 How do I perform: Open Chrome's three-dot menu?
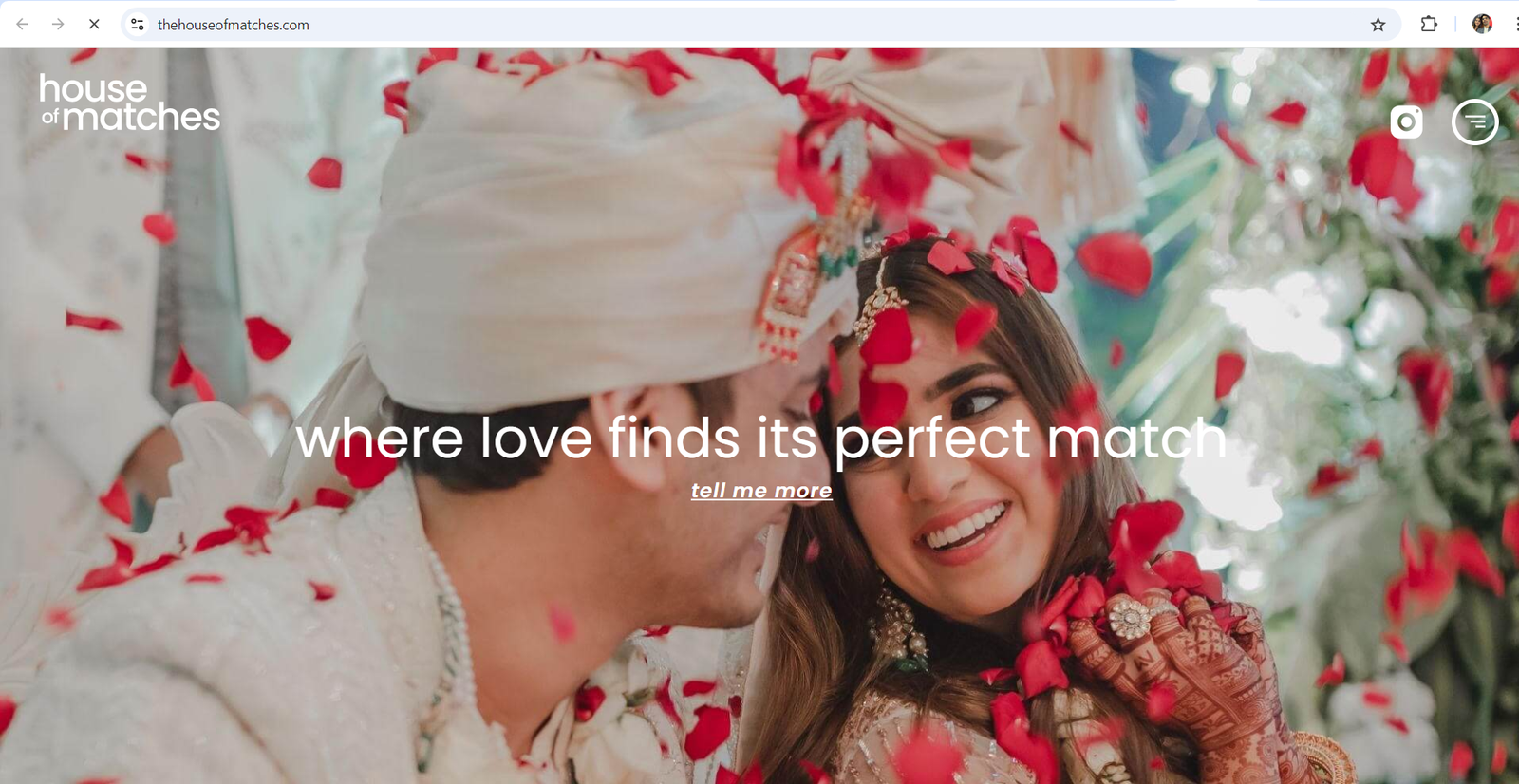coord(1515,25)
